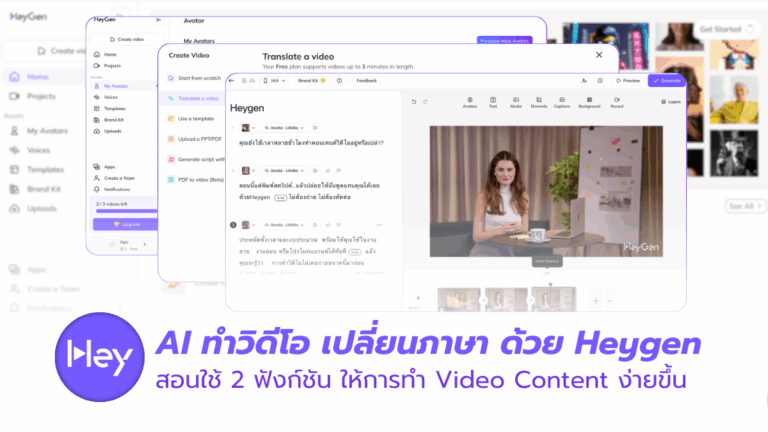The width and height of the screenshot is (768, 432).
Task: Select the second scene thumbnail in timeline
Action: coord(506,299)
